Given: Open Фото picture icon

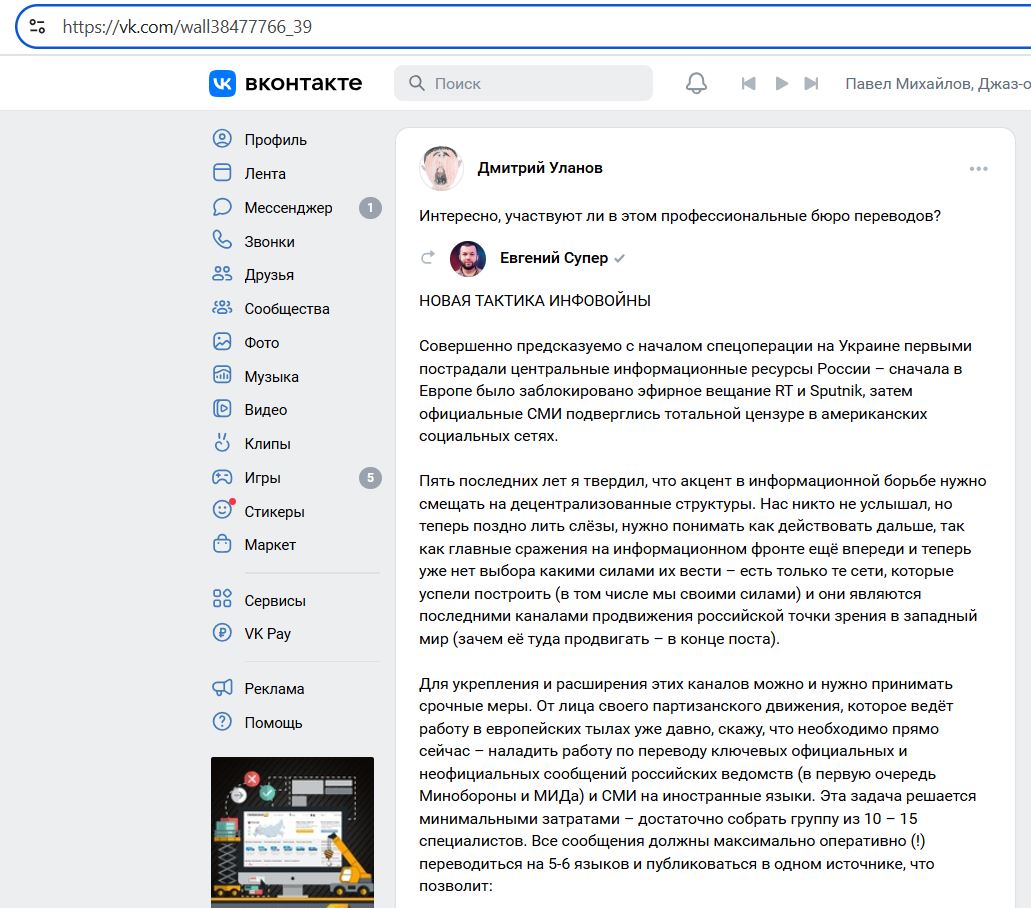Looking at the screenshot, I should click(222, 342).
